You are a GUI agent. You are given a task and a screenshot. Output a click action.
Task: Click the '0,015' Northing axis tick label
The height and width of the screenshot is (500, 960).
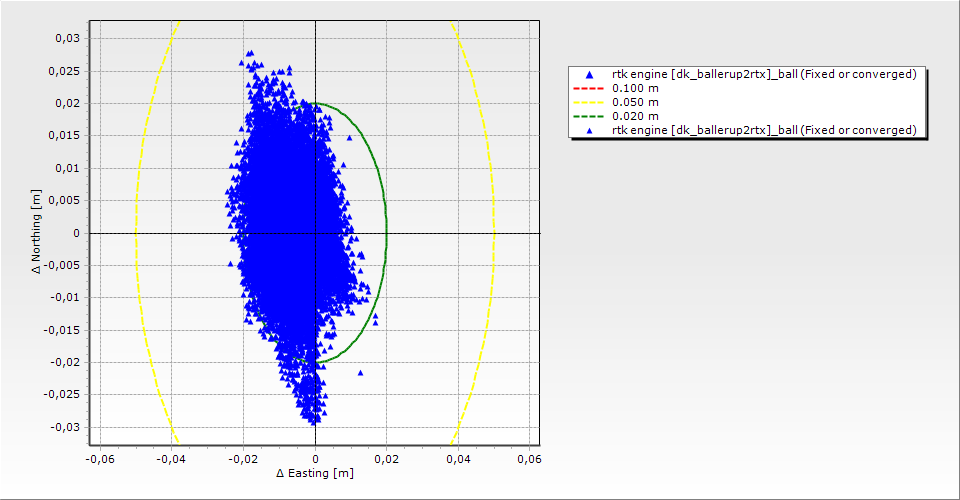coord(64,136)
